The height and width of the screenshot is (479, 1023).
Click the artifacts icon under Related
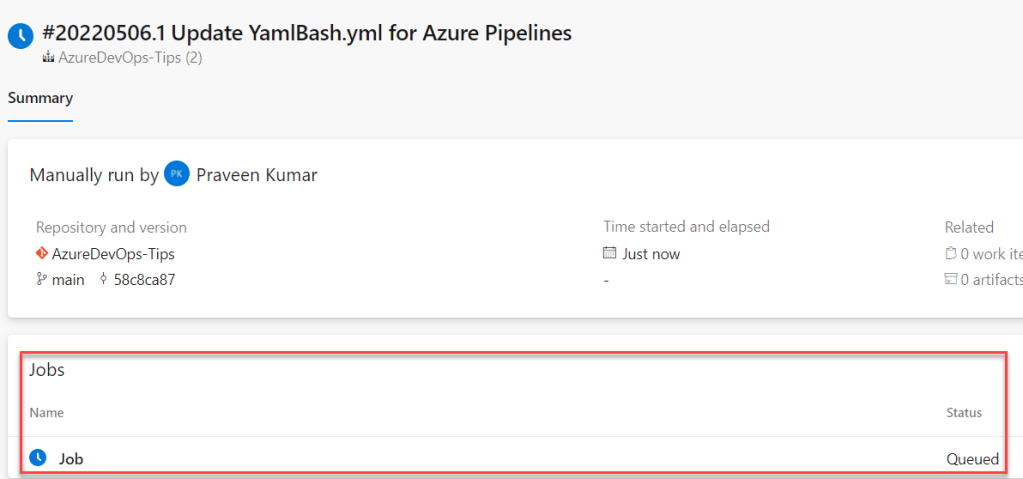pos(951,280)
